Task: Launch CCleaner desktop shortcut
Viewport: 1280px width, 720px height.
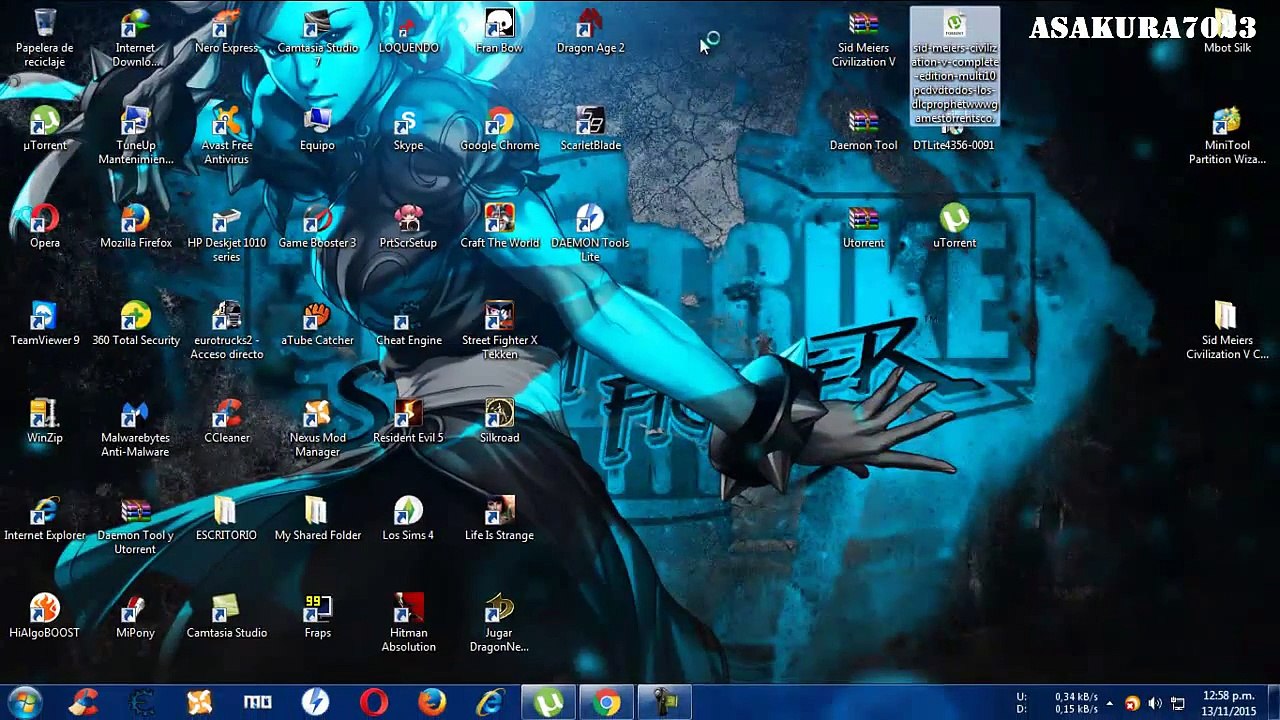Action: click(x=227, y=421)
